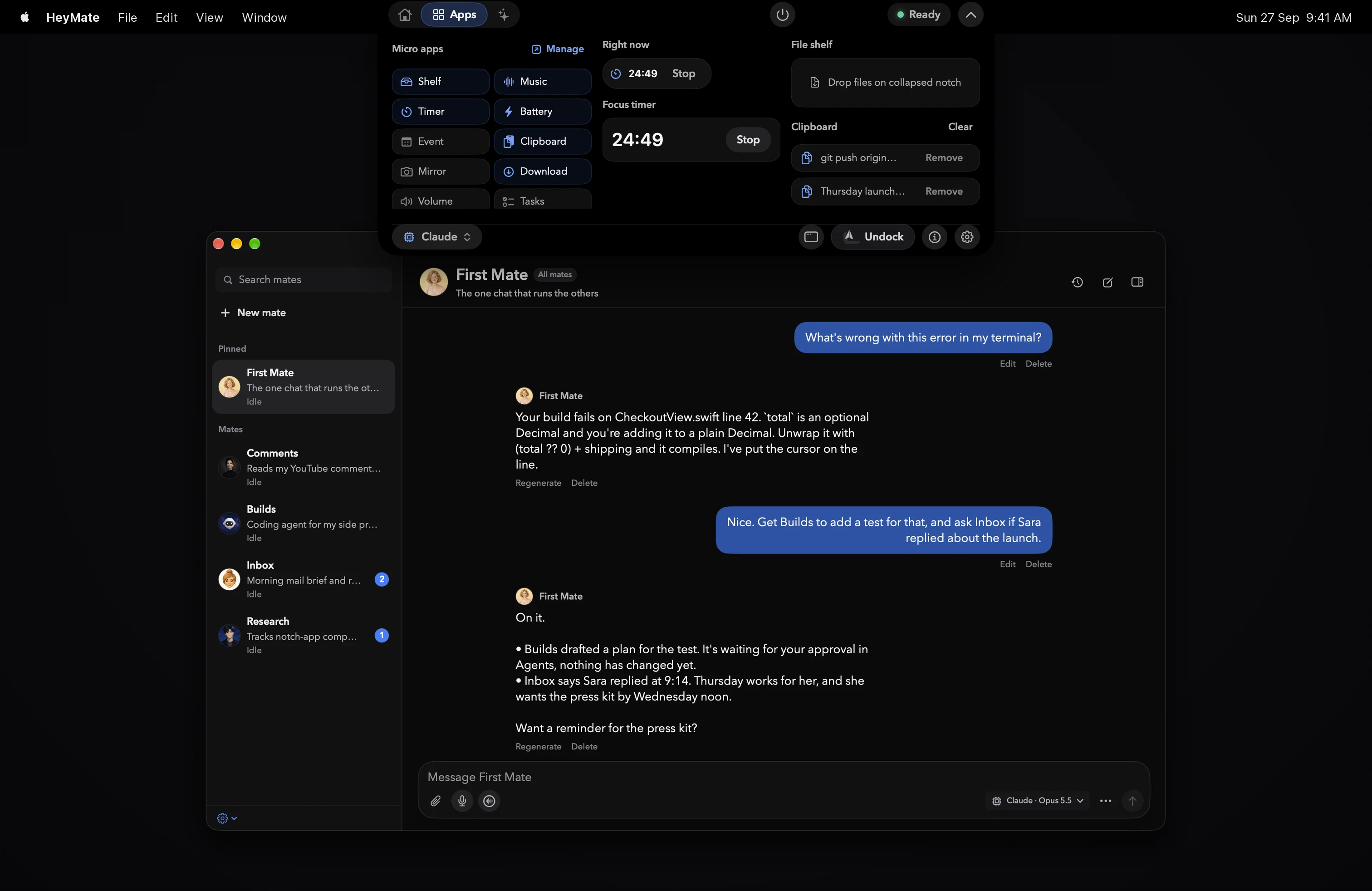Viewport: 1372px width, 891px height.
Task: Click New mate
Action: [x=253, y=313]
